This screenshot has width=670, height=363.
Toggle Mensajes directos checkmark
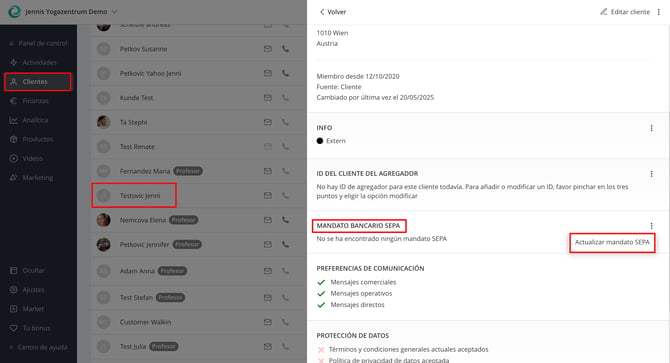point(321,305)
